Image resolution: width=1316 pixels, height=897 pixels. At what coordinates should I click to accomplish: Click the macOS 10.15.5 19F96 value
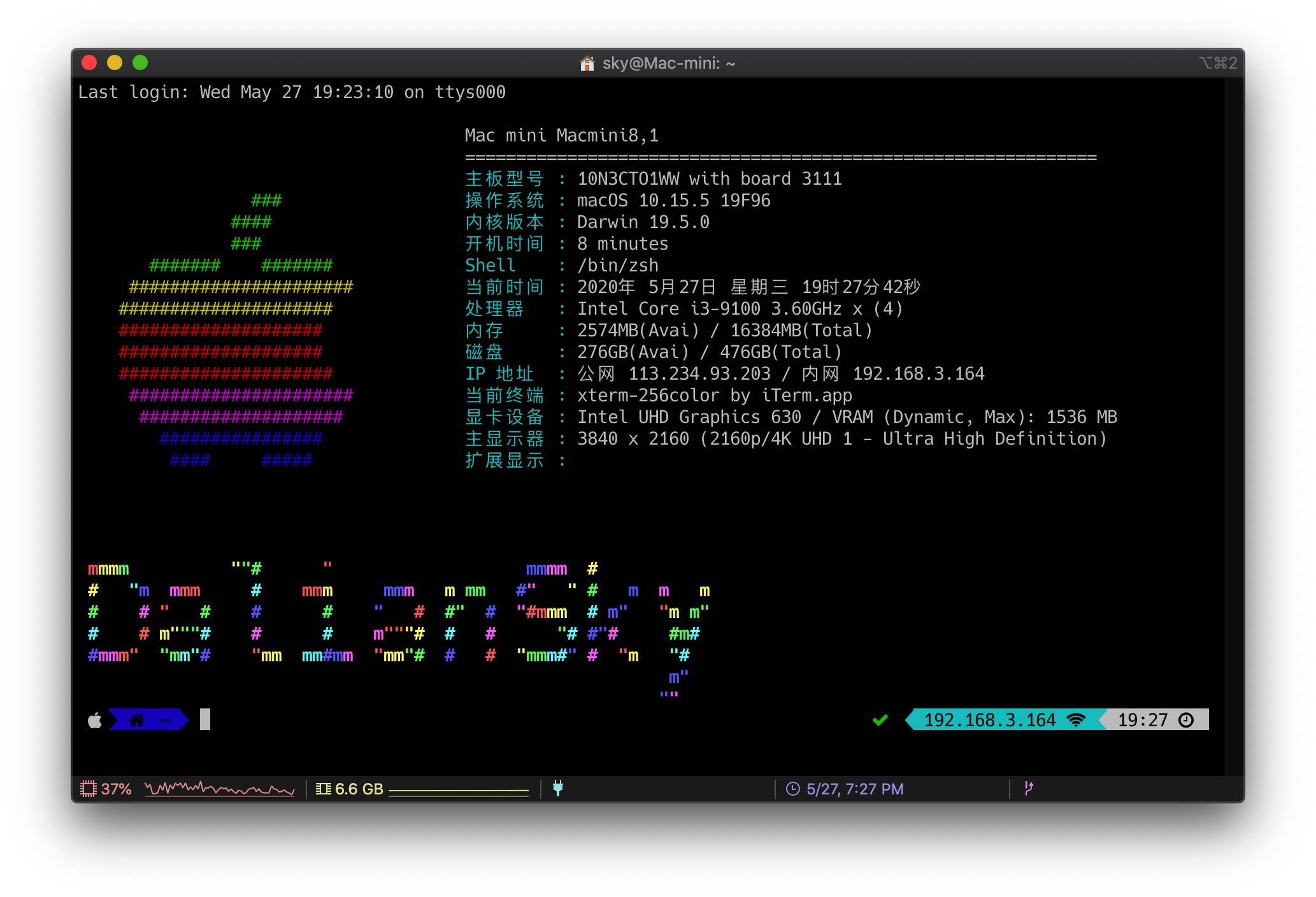(674, 201)
